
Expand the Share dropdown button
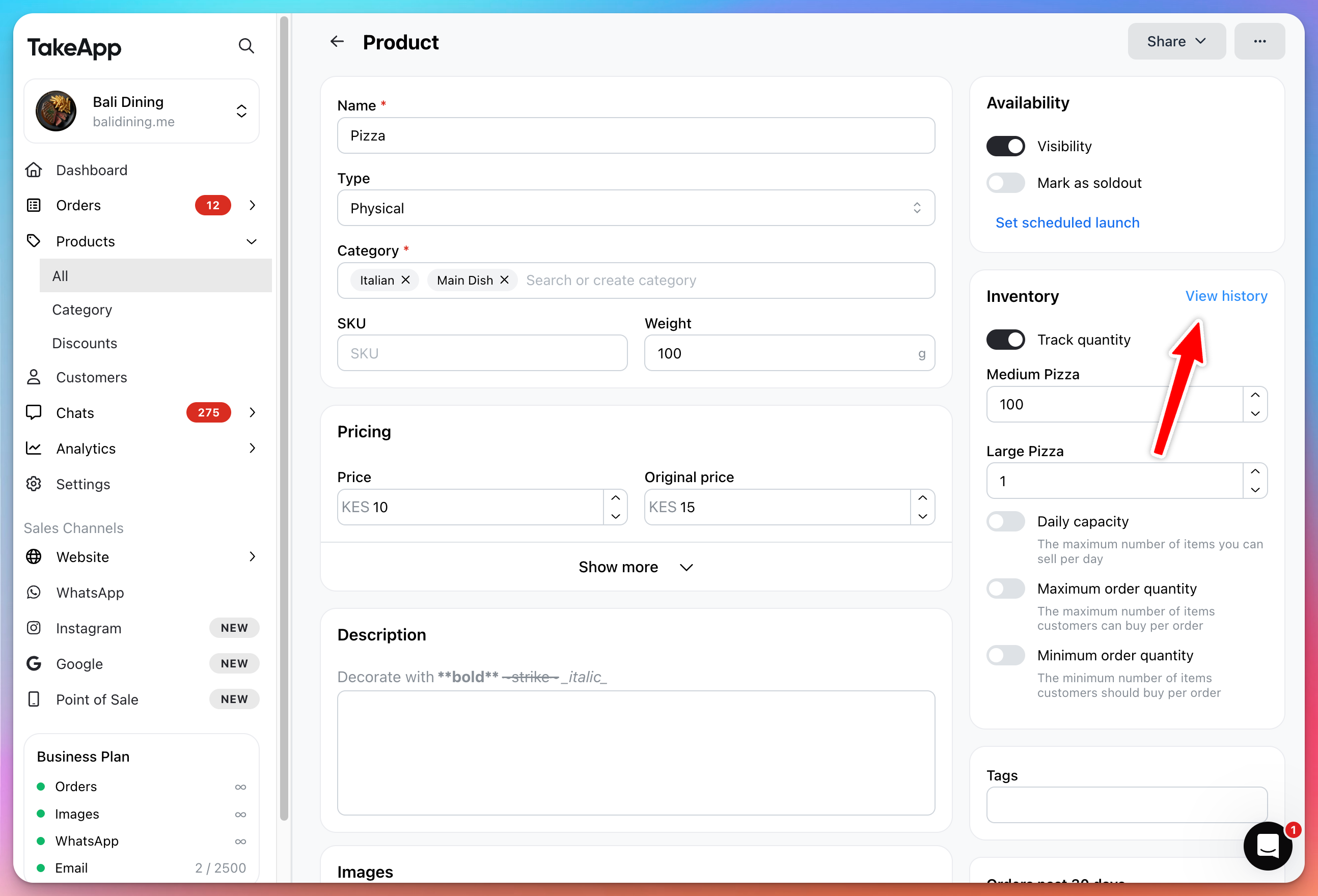(x=1176, y=41)
